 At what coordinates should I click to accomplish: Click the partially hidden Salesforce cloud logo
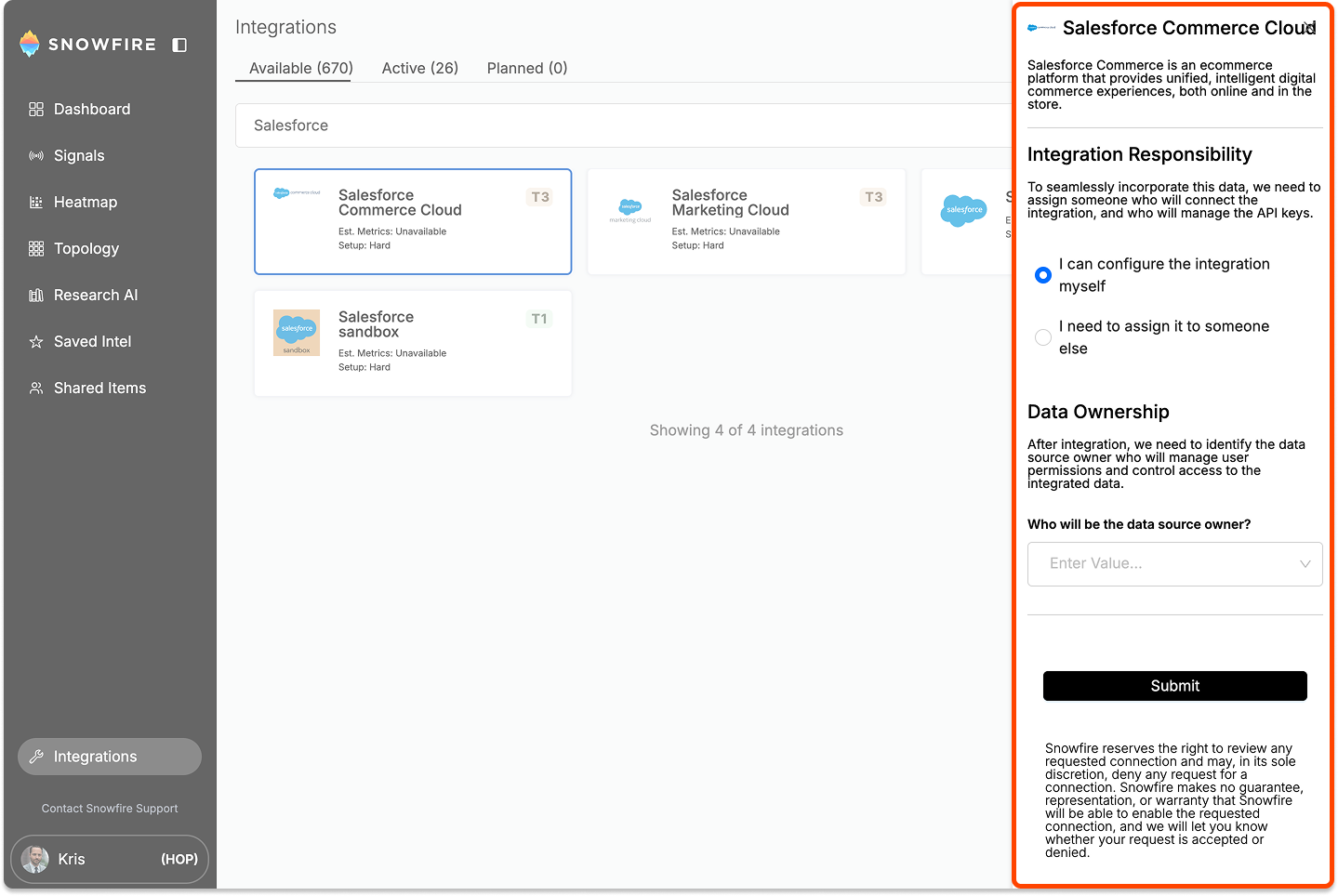coord(964,211)
